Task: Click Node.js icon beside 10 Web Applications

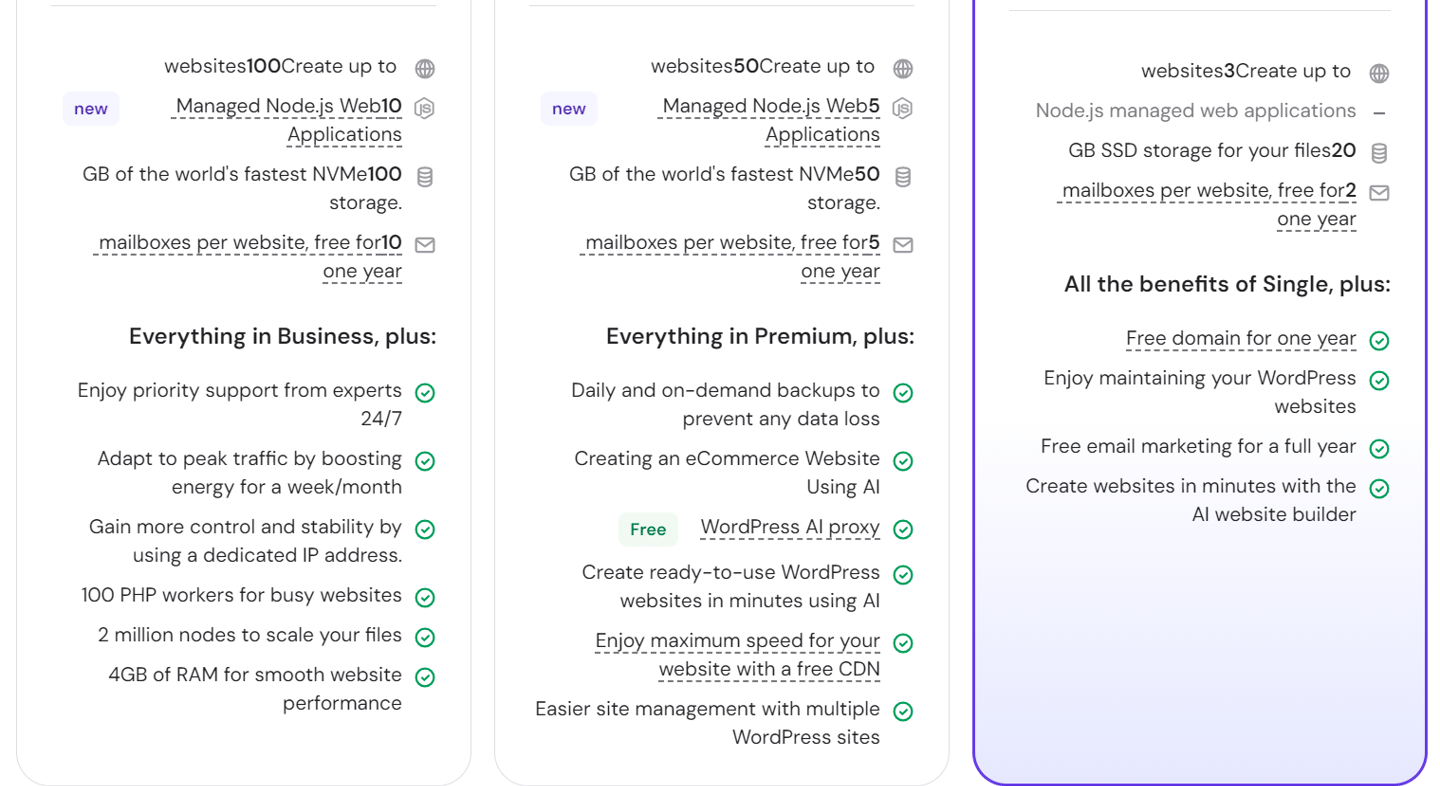Action: [425, 108]
